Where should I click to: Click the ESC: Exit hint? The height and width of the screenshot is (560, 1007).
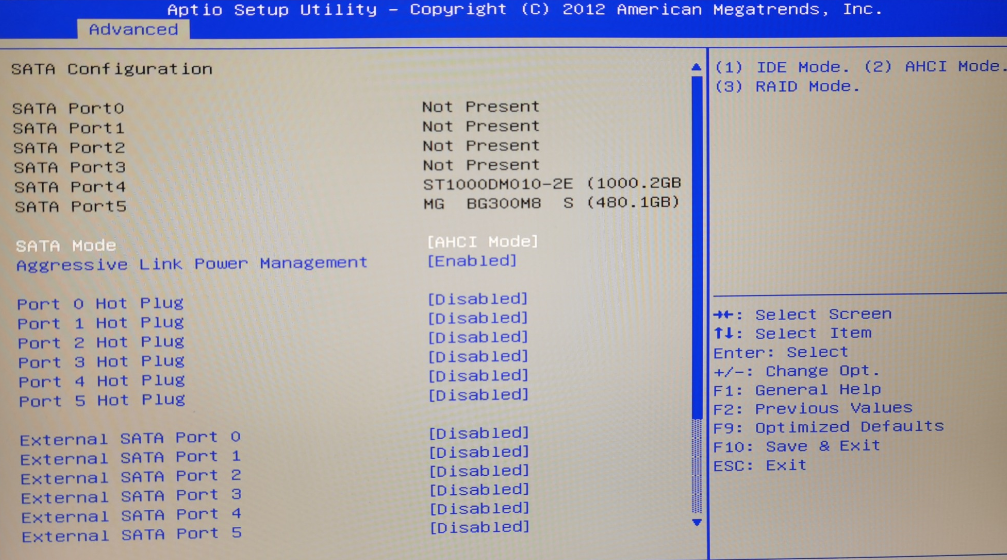760,465
